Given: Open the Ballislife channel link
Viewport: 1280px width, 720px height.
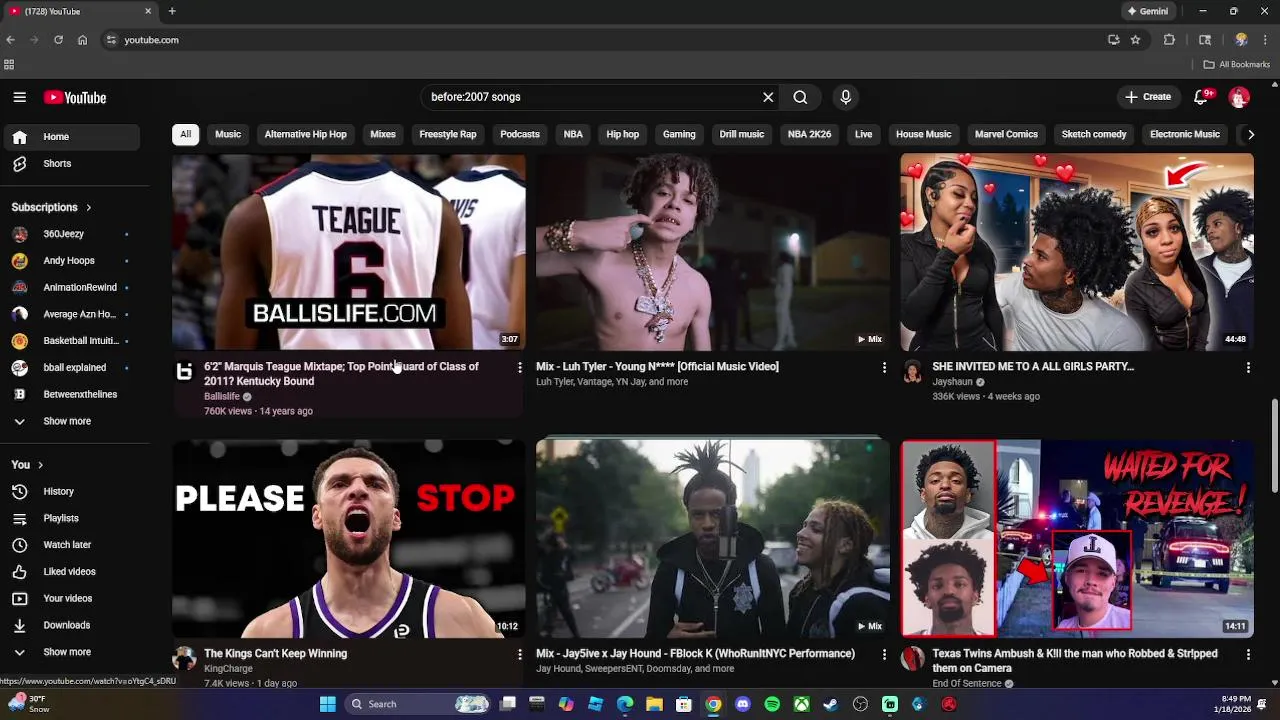Looking at the screenshot, I should [222, 396].
